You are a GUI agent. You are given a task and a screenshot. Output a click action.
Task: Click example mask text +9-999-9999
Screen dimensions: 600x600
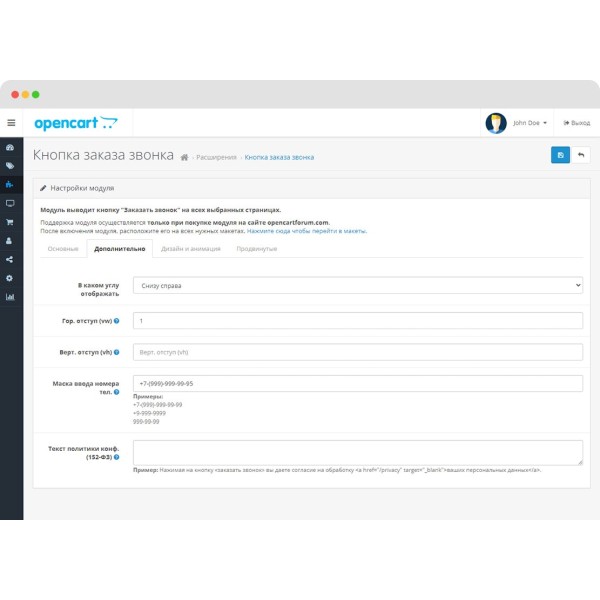149,413
